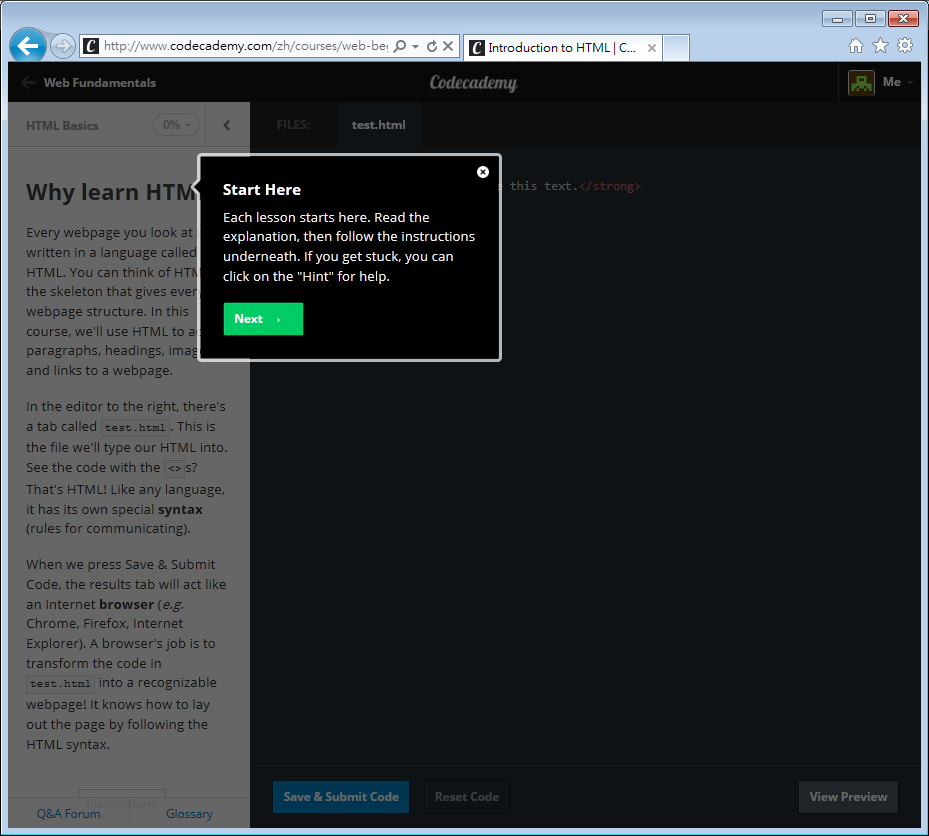Click the browser Back arrow button
This screenshot has height=836, width=929.
(x=27, y=45)
